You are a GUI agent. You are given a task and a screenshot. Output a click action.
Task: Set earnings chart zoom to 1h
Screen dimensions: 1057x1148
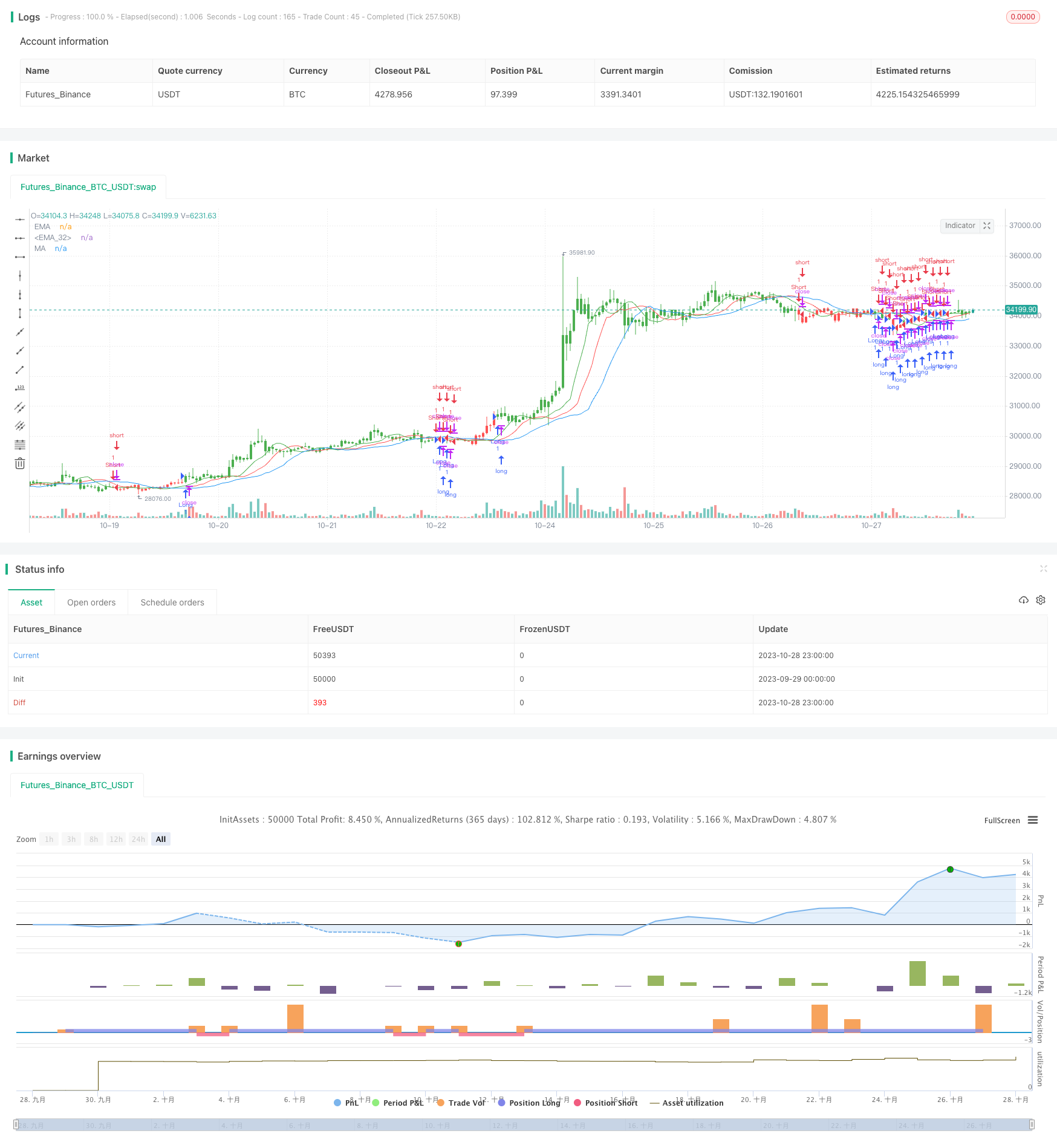pos(49,839)
